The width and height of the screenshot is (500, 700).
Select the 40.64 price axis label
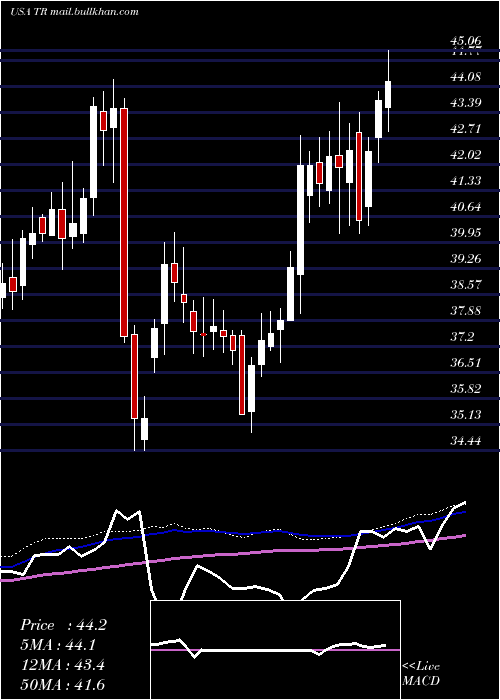point(466,207)
